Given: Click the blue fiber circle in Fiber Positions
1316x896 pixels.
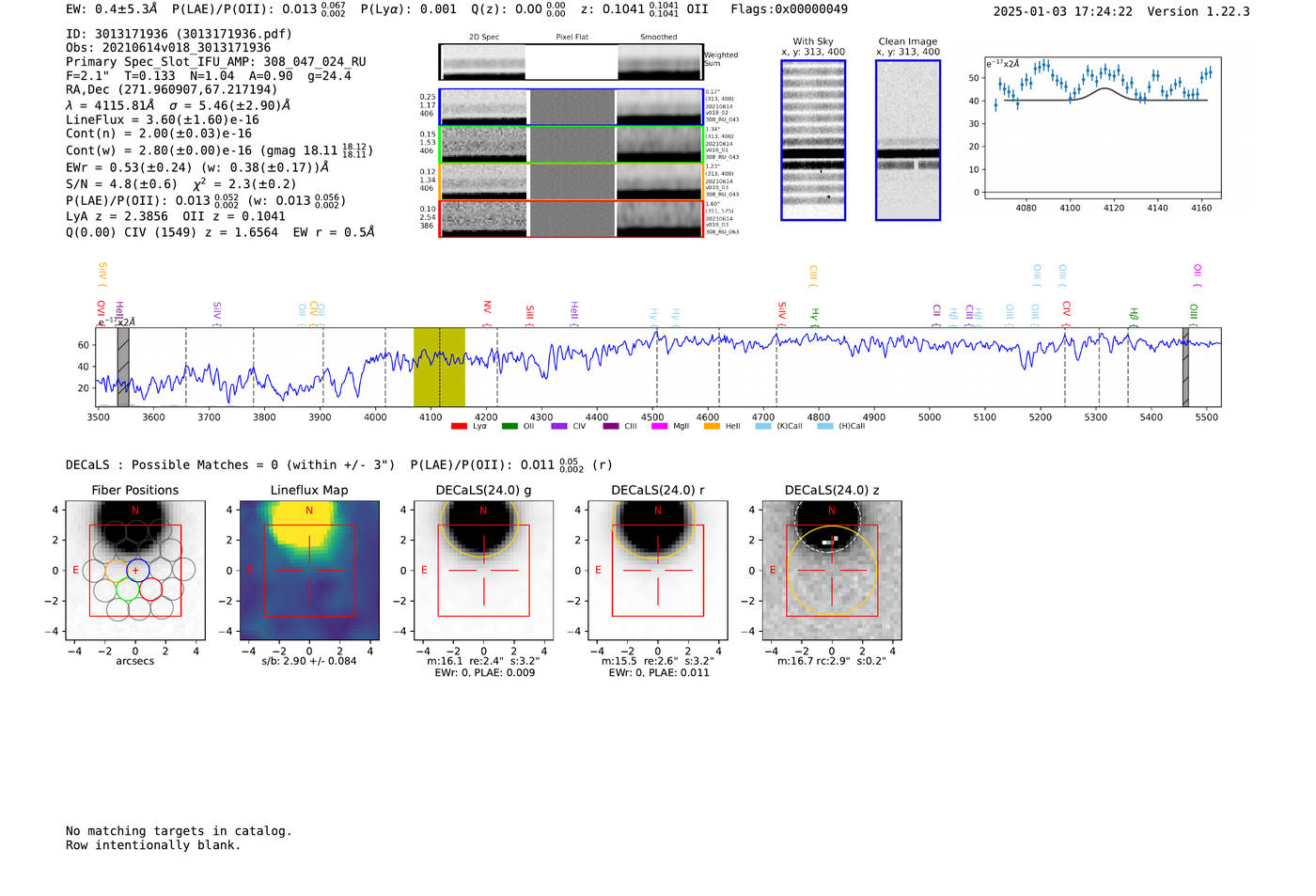Looking at the screenshot, I should point(138,570).
